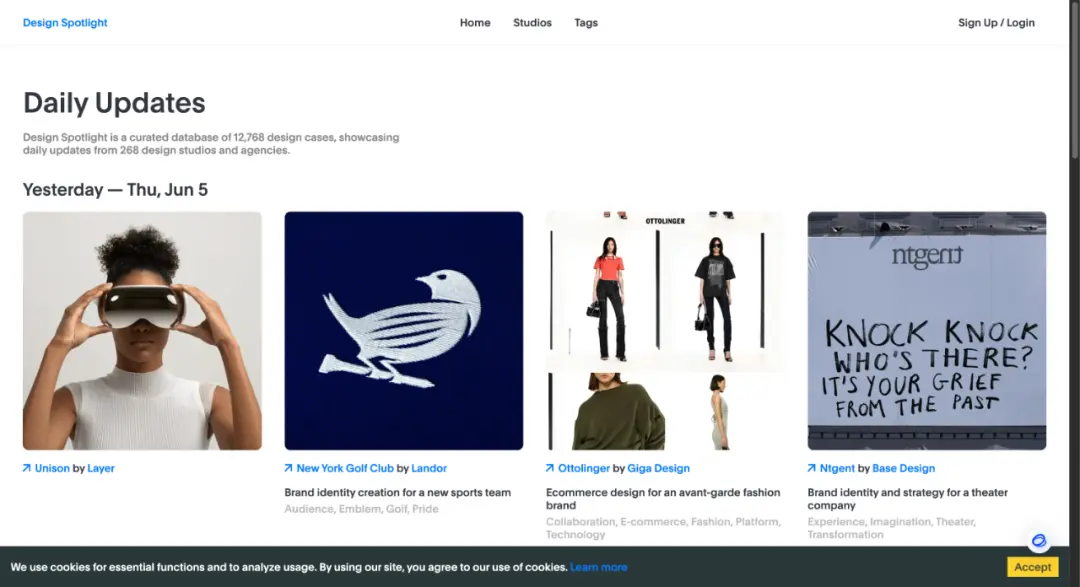1080x587 pixels.
Task: Open the Layer studio link
Action: click(x=101, y=468)
